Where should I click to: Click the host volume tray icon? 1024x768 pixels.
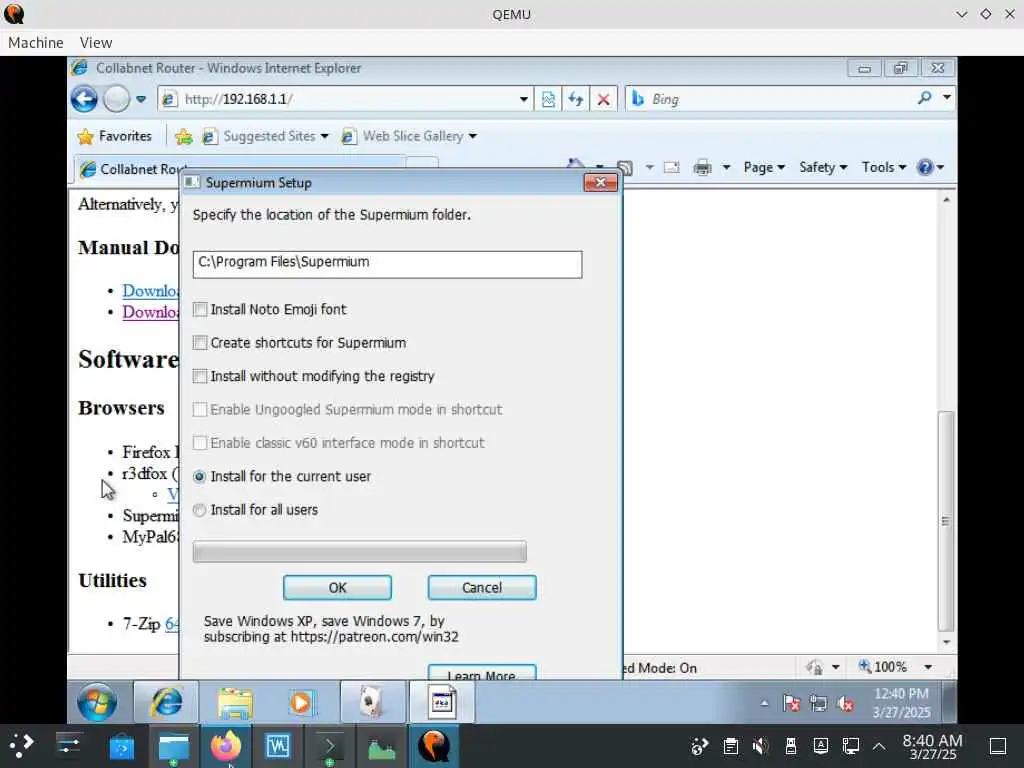[760, 746]
